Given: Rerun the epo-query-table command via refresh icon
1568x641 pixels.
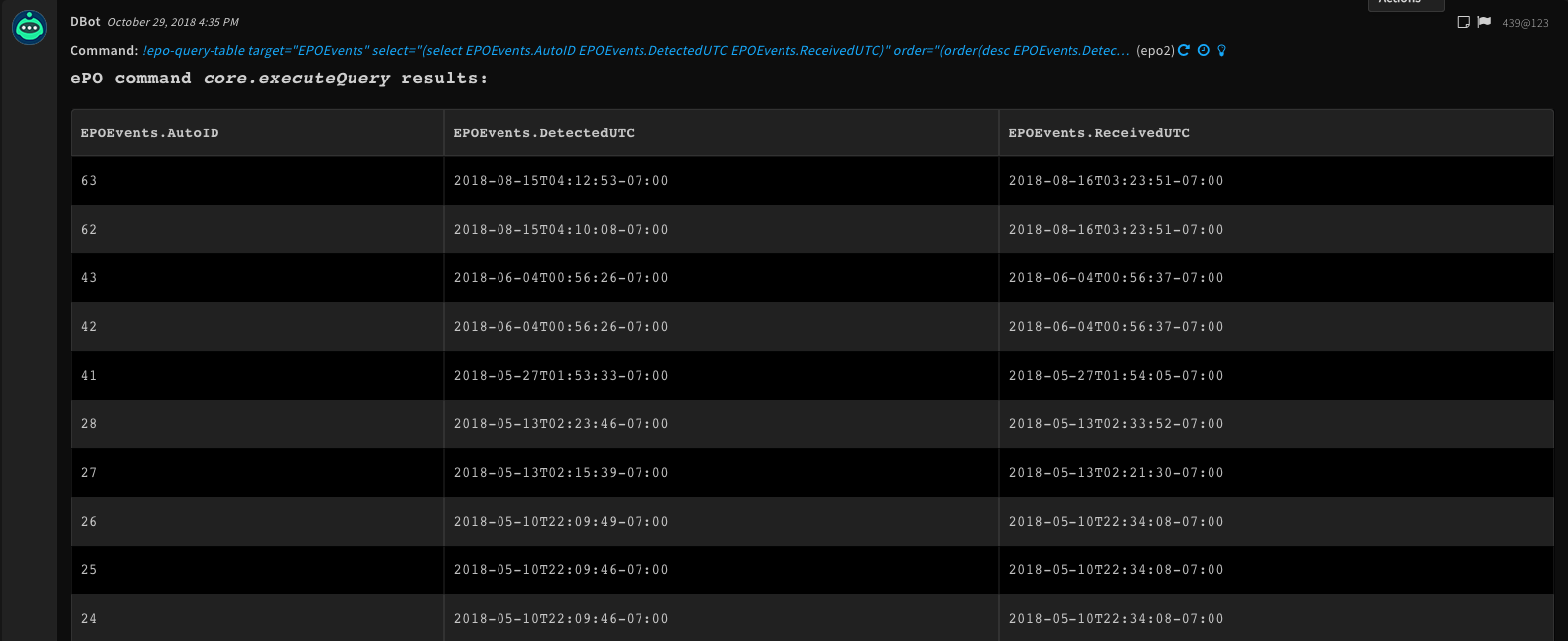Looking at the screenshot, I should 1182,50.
